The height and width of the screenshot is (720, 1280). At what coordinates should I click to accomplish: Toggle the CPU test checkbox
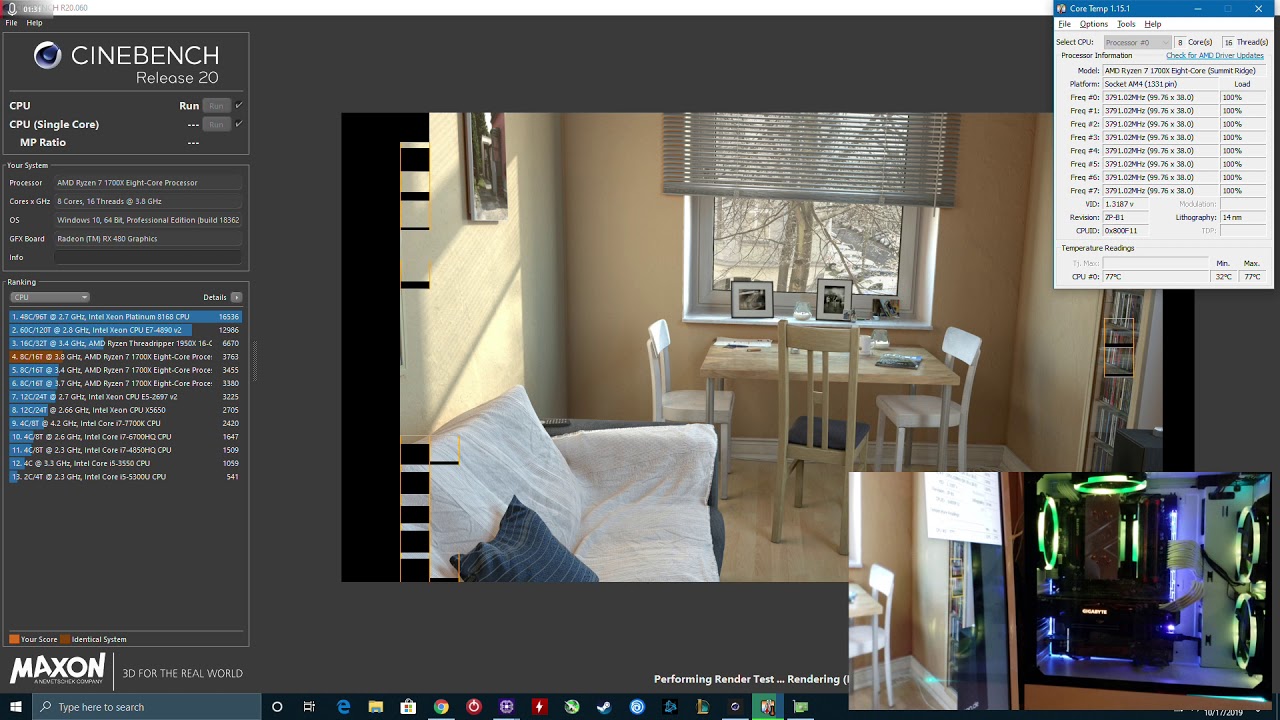tap(238, 105)
